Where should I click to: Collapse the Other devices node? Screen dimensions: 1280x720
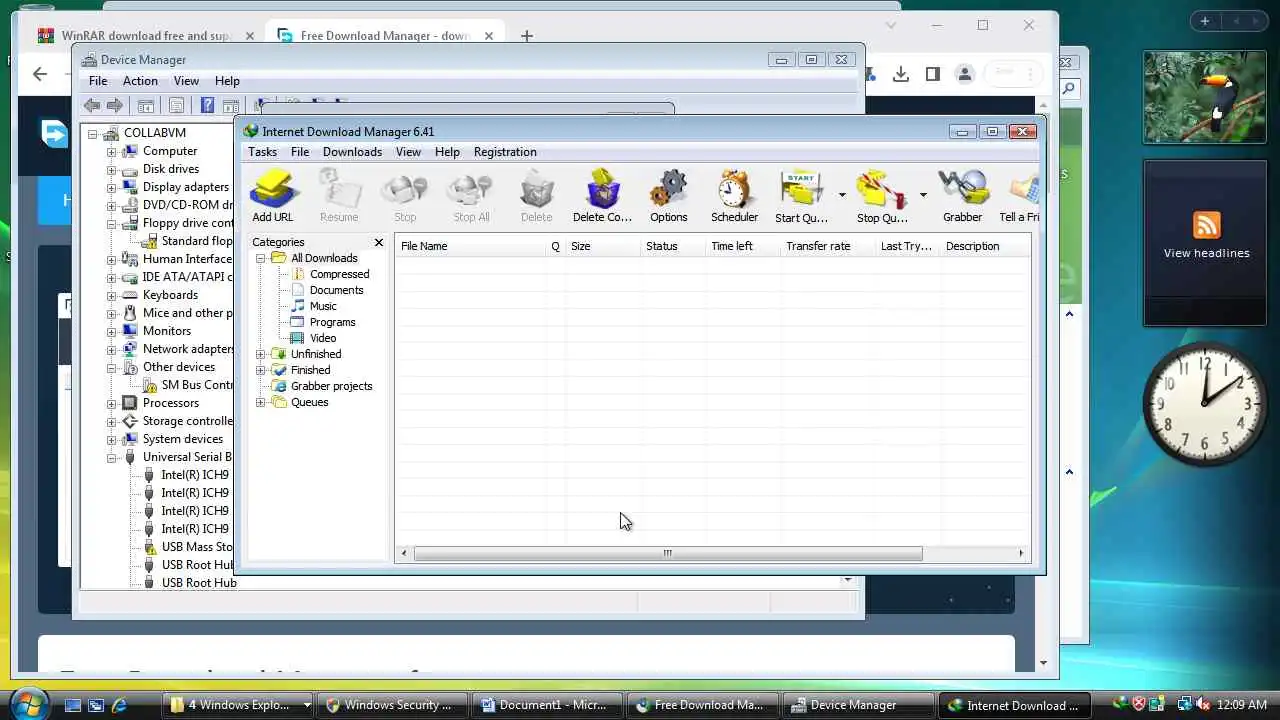112,367
